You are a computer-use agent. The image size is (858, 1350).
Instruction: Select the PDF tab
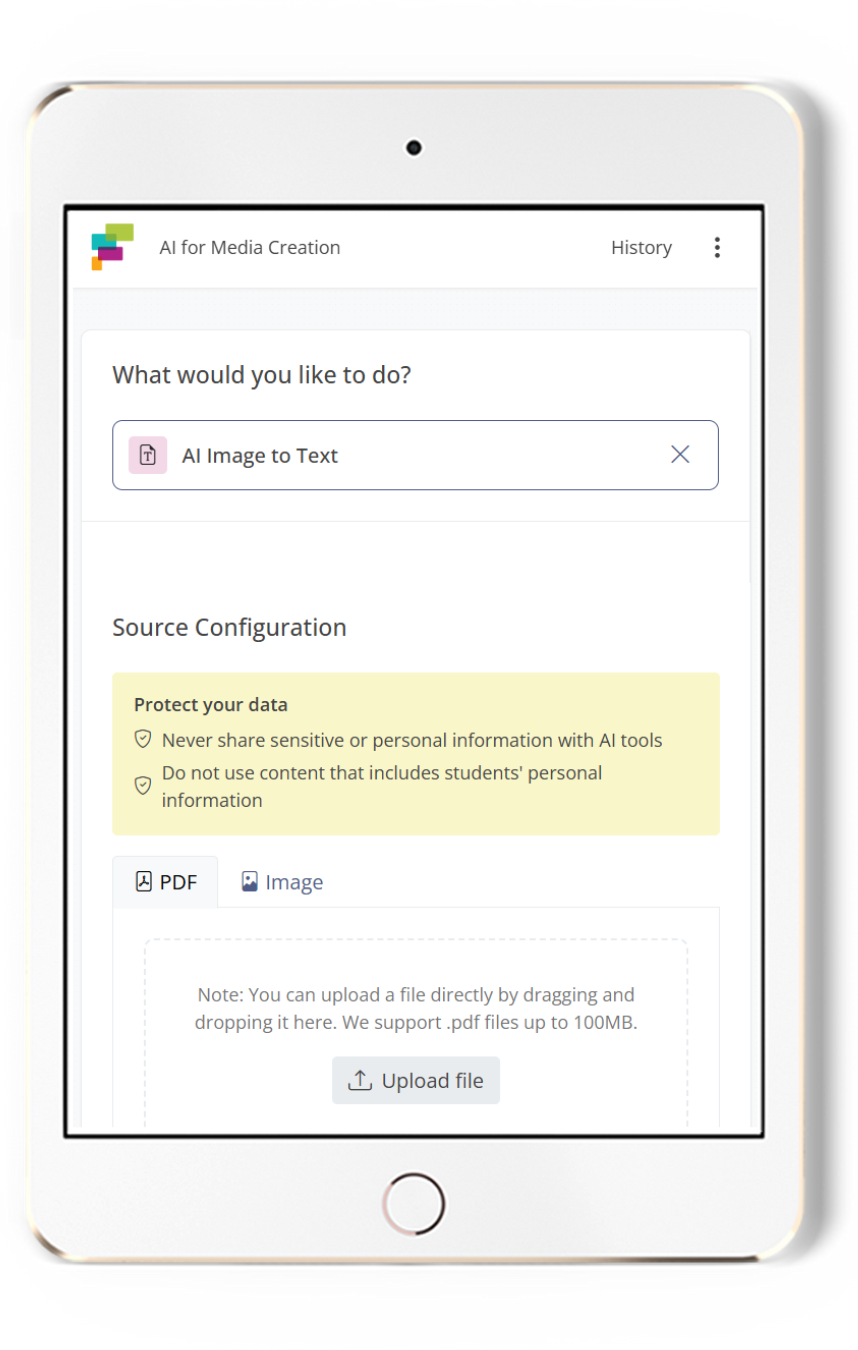[165, 881]
